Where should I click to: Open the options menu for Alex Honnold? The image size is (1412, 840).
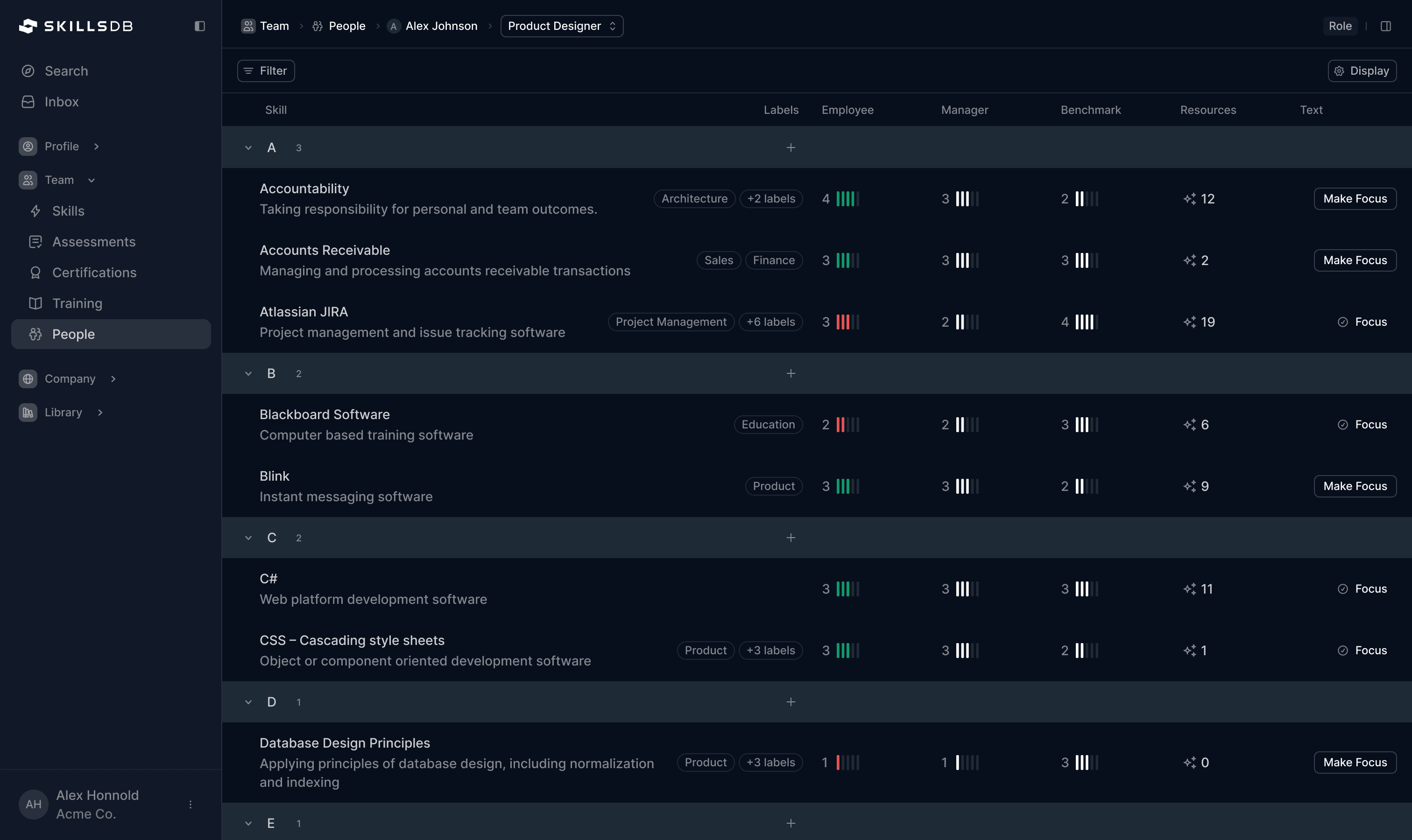click(191, 804)
